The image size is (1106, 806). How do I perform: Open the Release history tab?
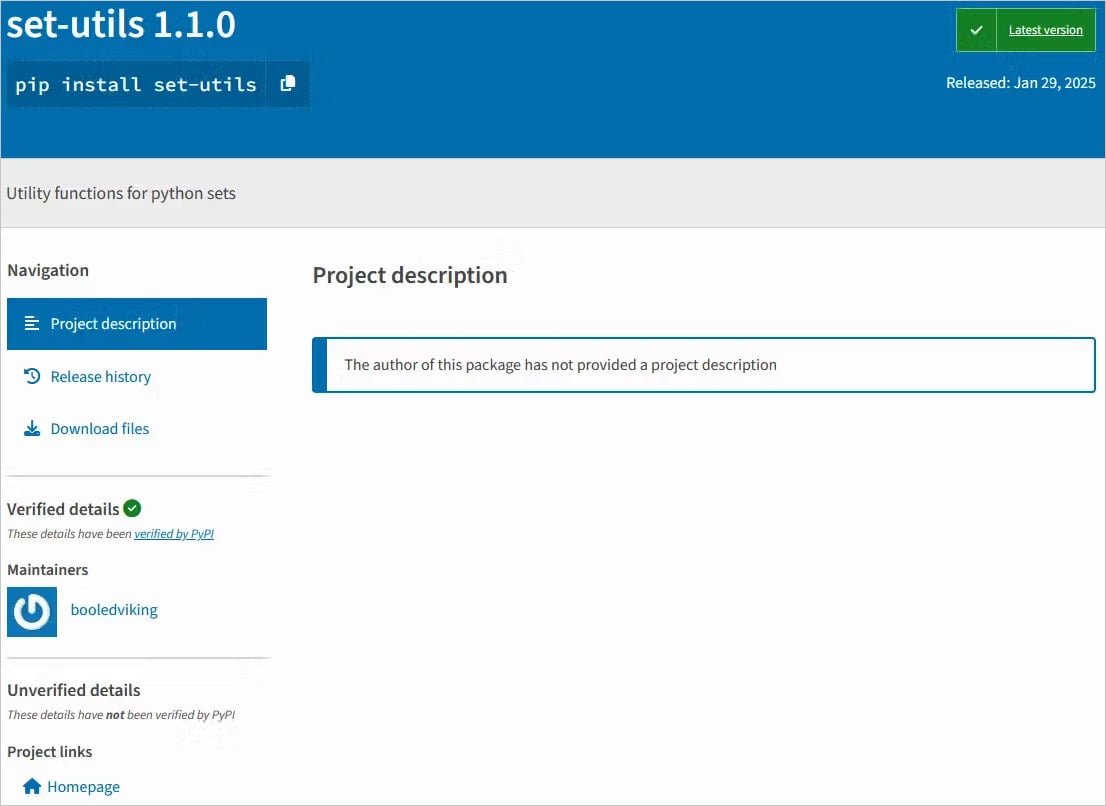click(x=100, y=377)
